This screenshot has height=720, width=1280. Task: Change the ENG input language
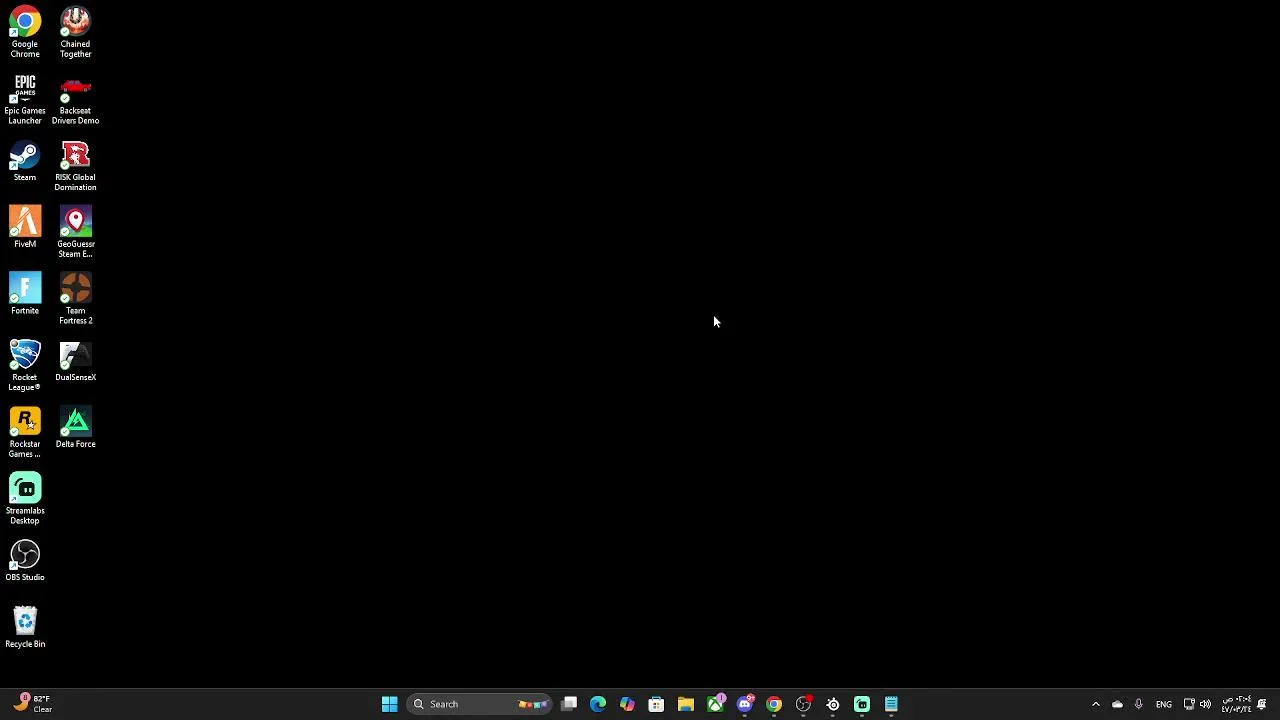pos(1164,704)
